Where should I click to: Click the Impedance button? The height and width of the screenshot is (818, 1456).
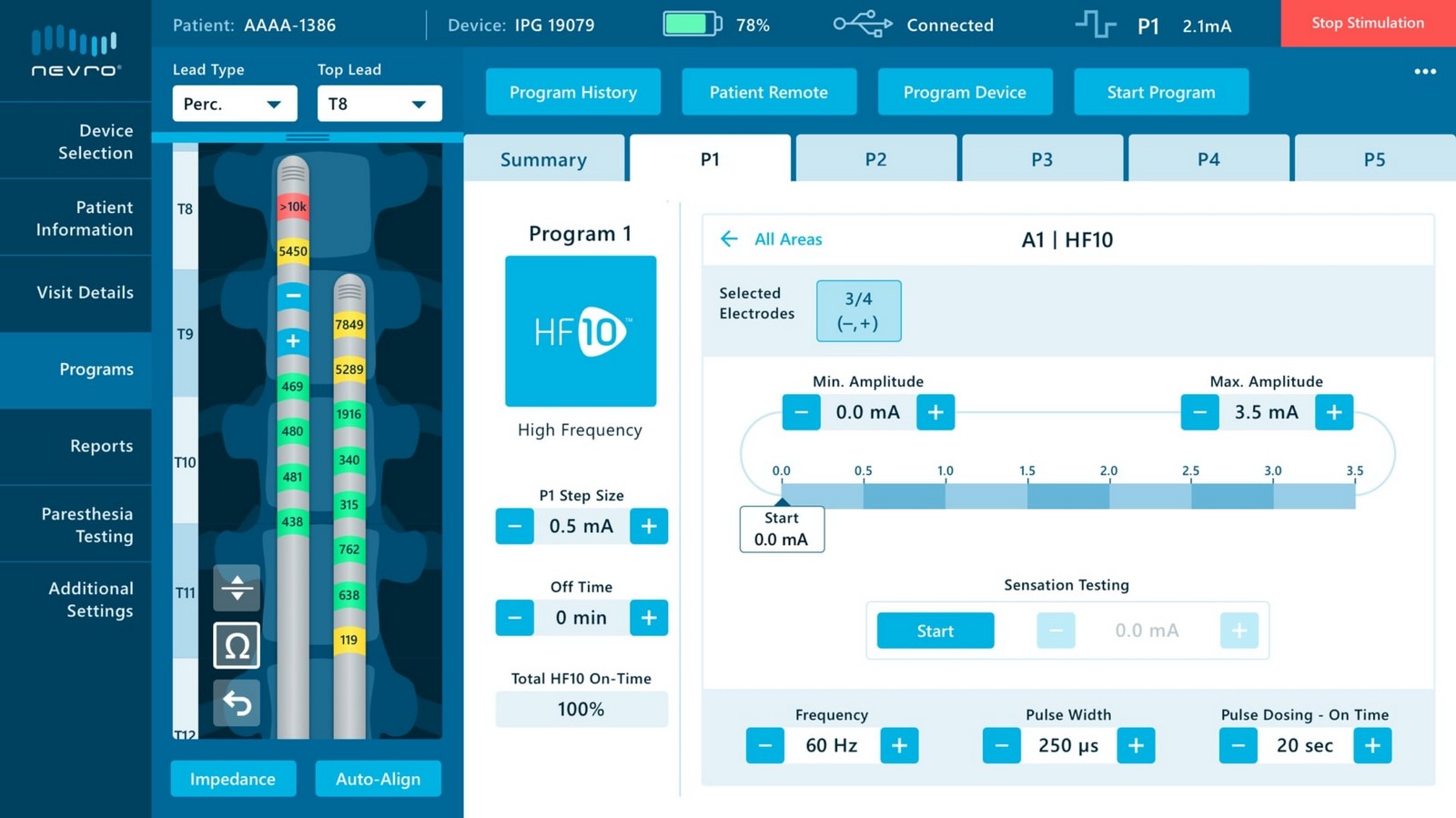click(x=233, y=779)
